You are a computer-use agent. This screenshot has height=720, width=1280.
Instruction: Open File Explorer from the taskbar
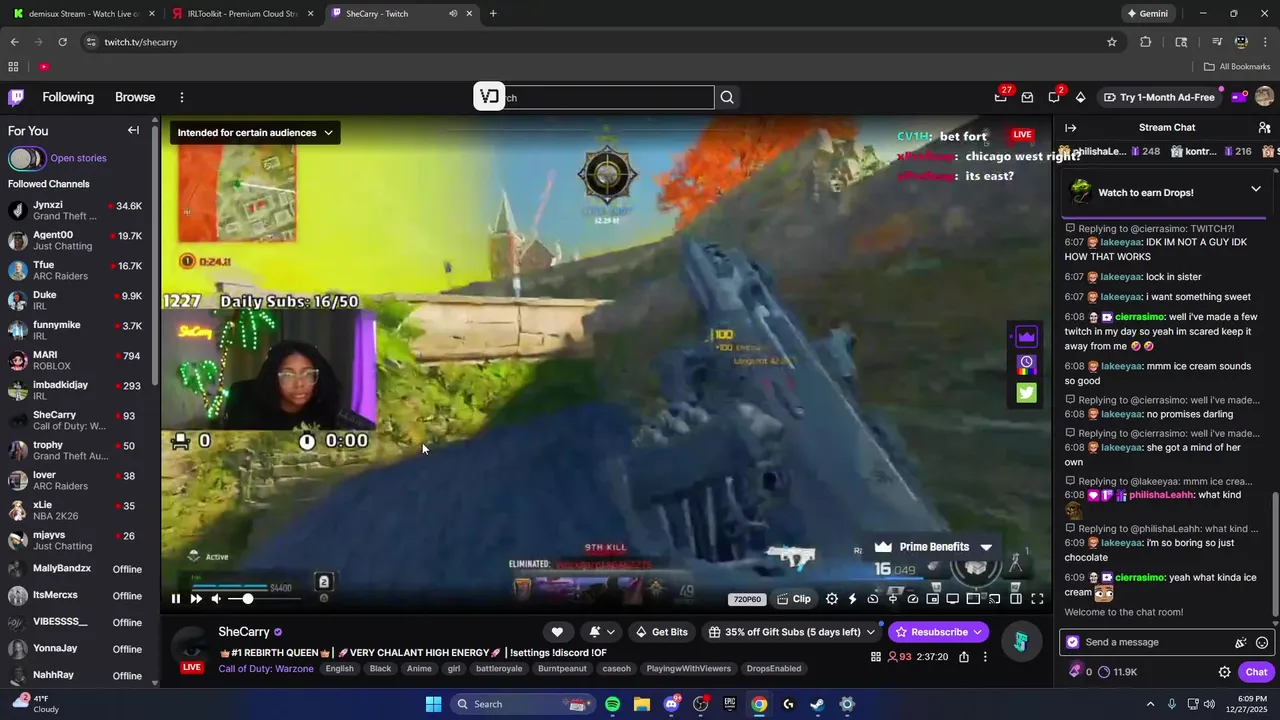point(641,704)
